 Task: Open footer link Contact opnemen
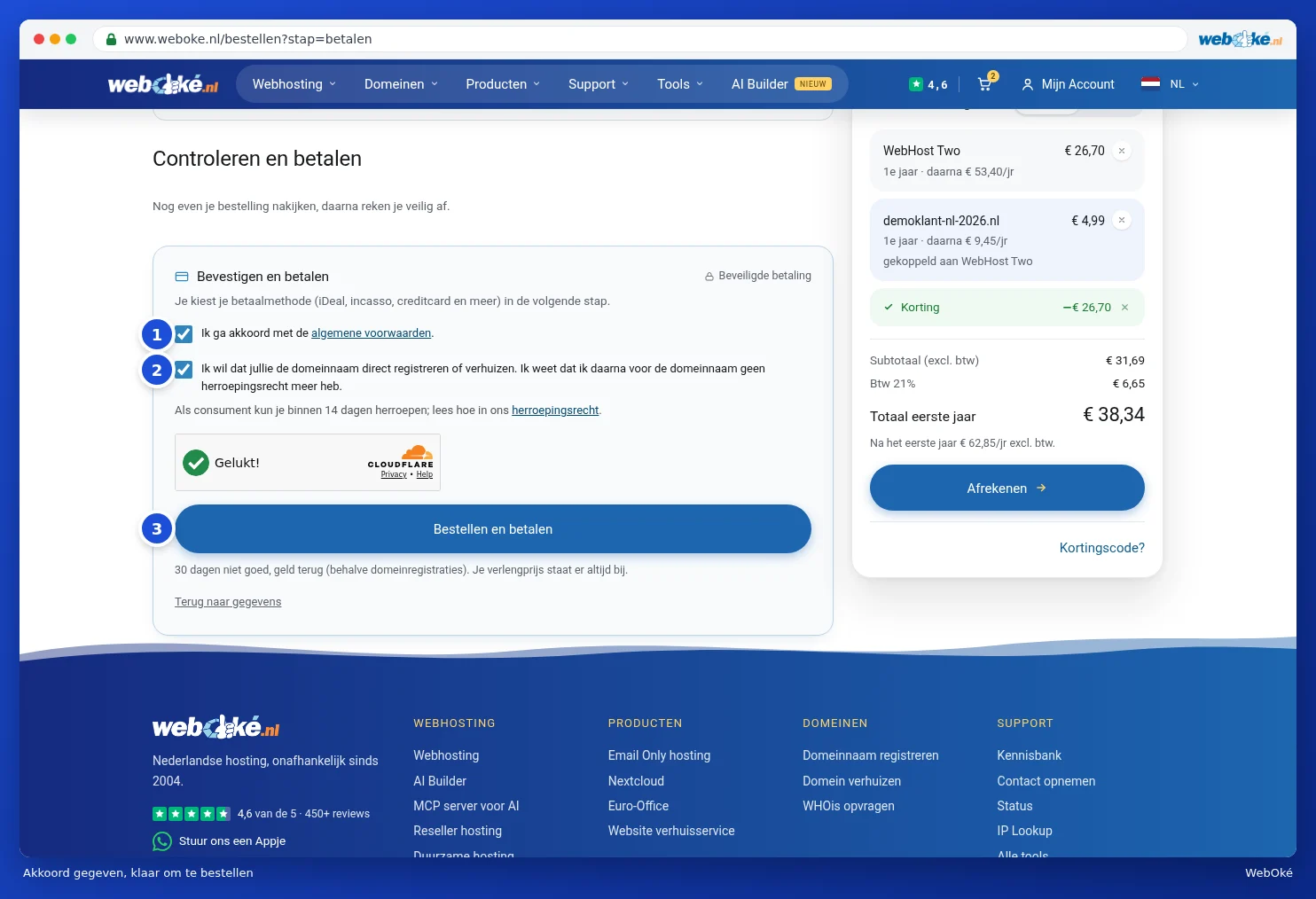[1046, 781]
